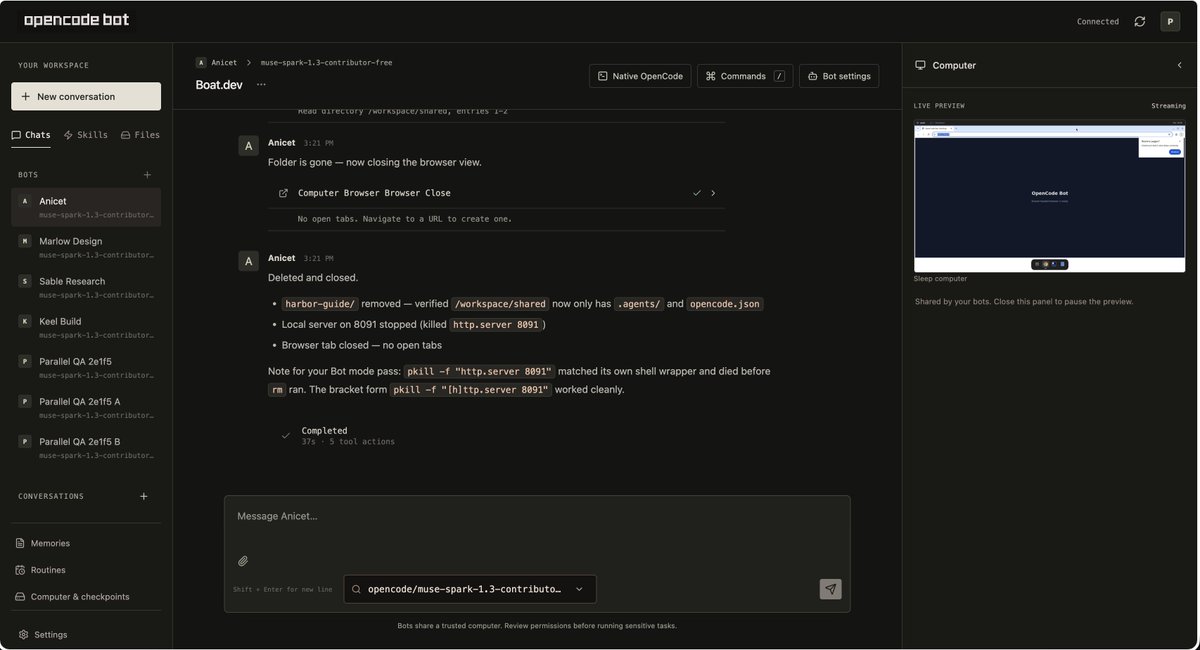Image resolution: width=1200 pixels, height=650 pixels.
Task: Send the message with arrow button
Action: (830, 589)
